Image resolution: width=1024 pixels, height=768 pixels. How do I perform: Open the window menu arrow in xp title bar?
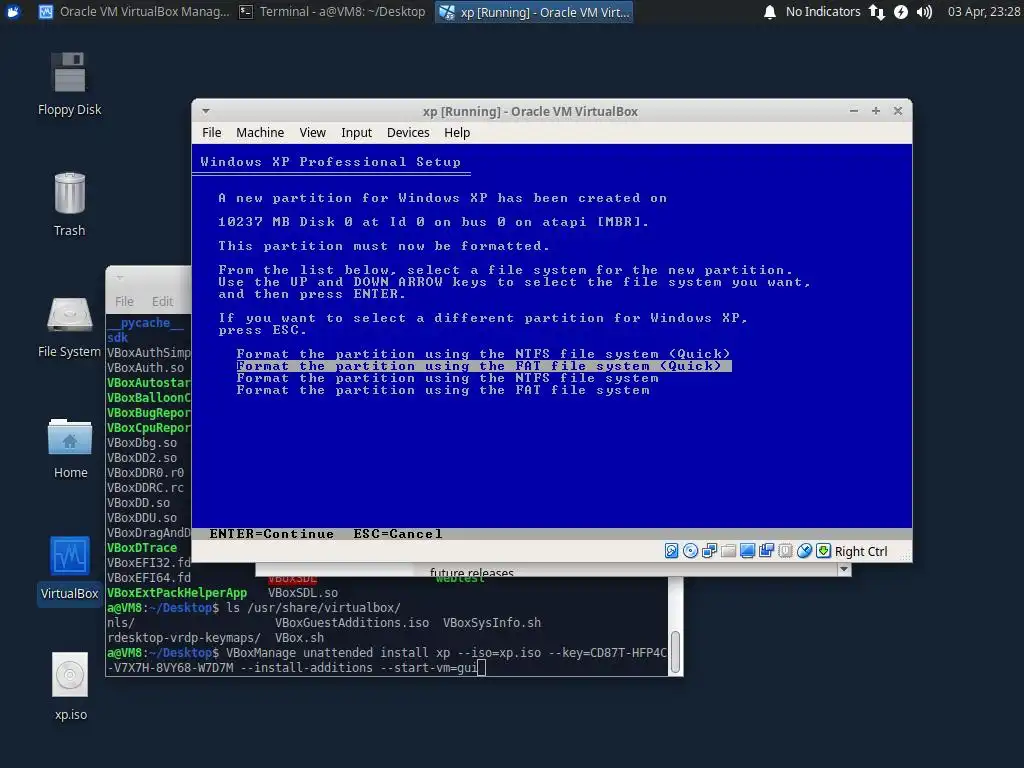[x=206, y=111]
